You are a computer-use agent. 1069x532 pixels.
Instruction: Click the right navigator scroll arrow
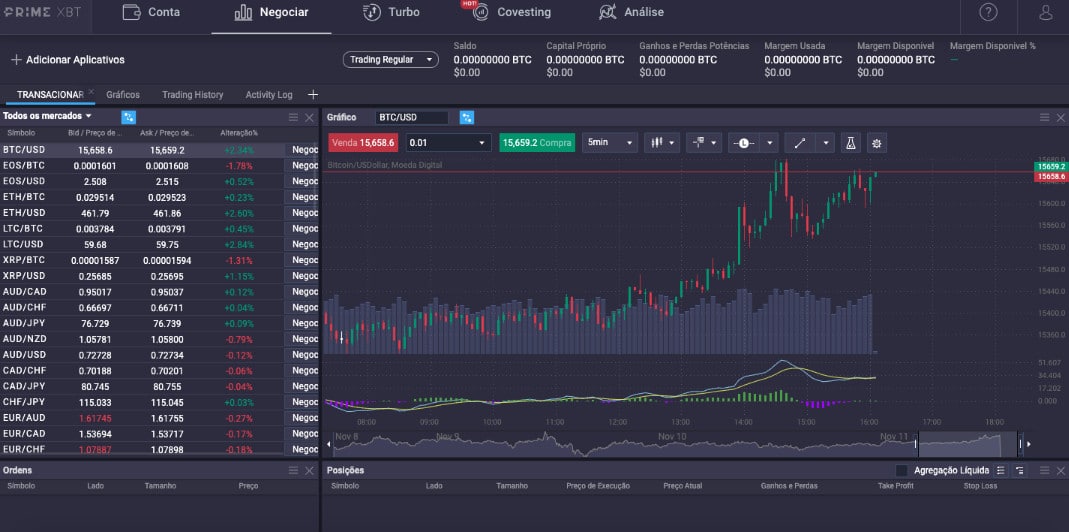click(x=1029, y=444)
